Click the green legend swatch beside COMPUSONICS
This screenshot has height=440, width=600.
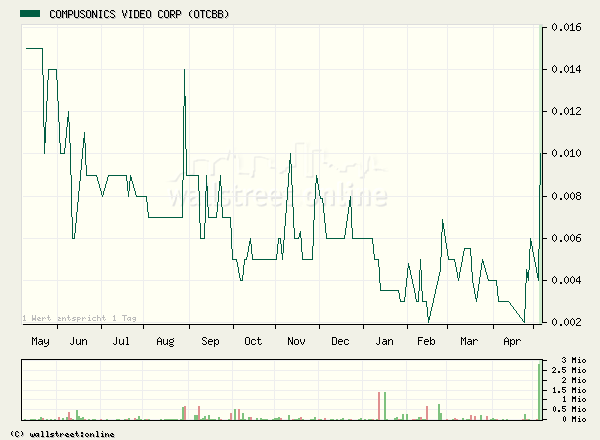tap(30, 14)
